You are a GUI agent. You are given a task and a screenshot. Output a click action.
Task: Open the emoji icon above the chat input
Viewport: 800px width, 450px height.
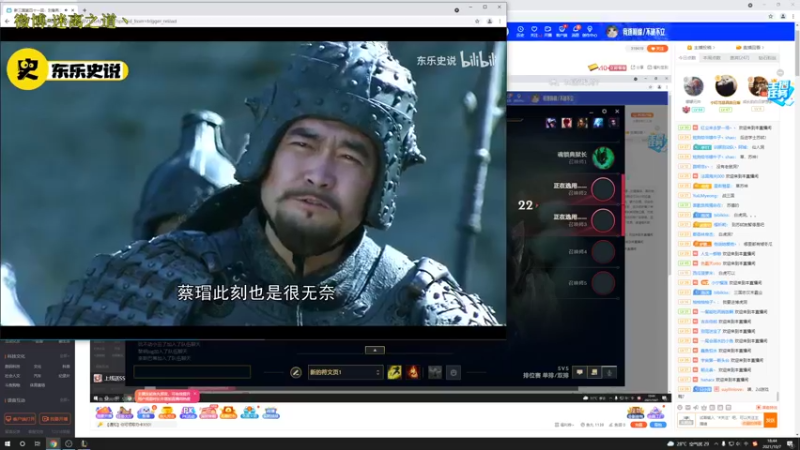click(x=680, y=408)
